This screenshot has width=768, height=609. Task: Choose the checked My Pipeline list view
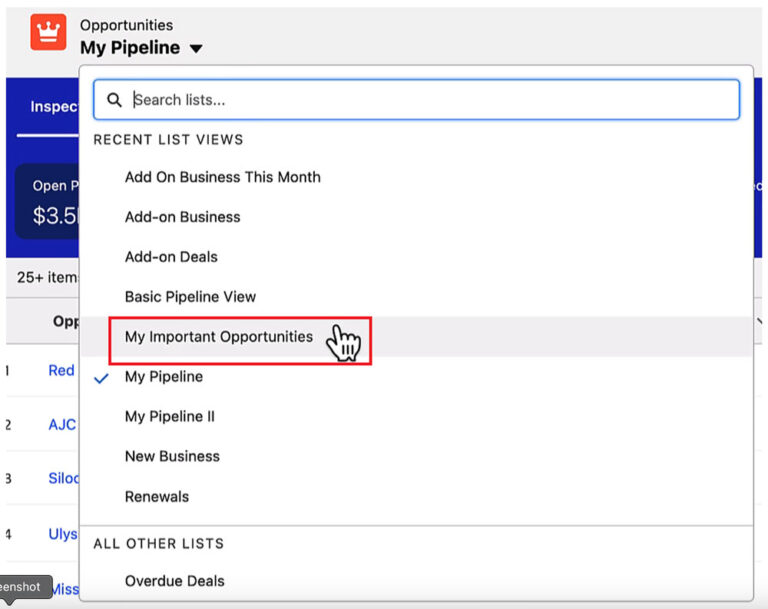click(x=163, y=377)
